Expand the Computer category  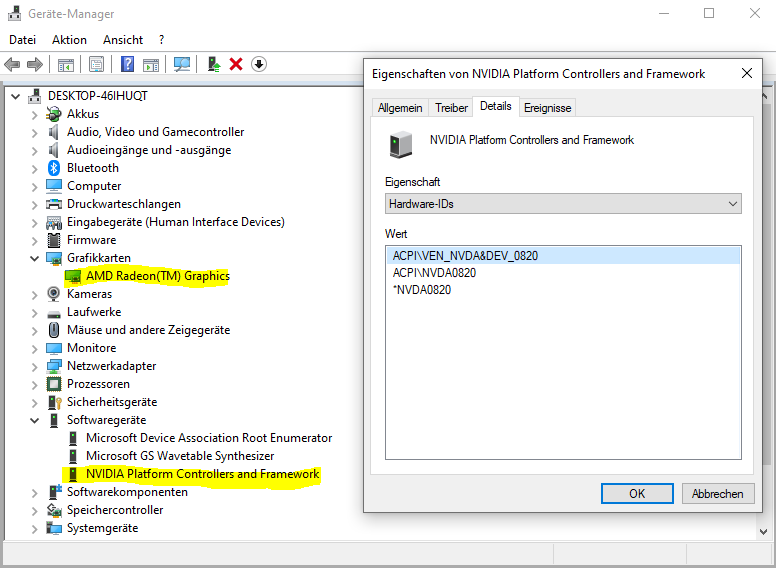pos(34,187)
